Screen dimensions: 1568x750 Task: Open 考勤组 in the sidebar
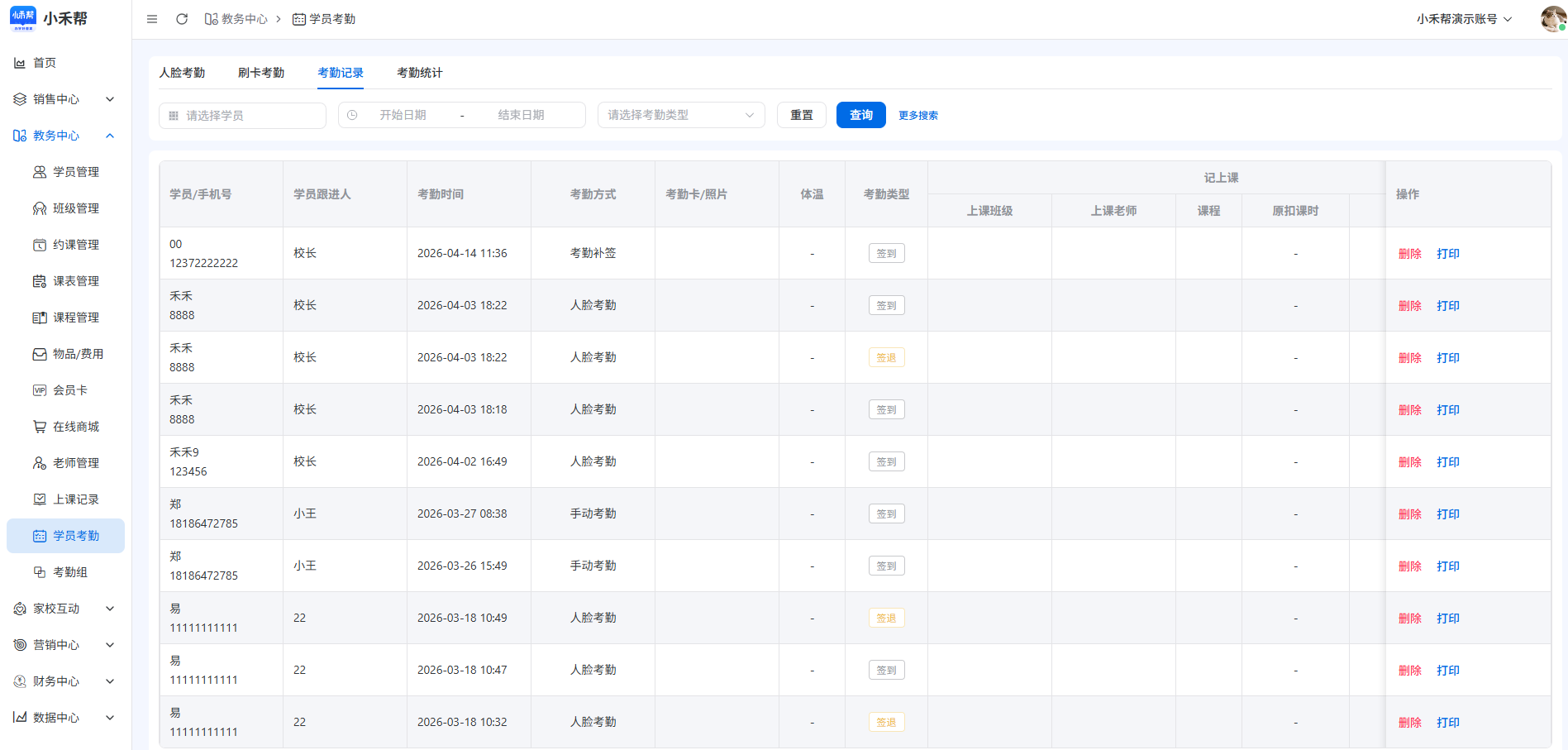tap(69, 572)
